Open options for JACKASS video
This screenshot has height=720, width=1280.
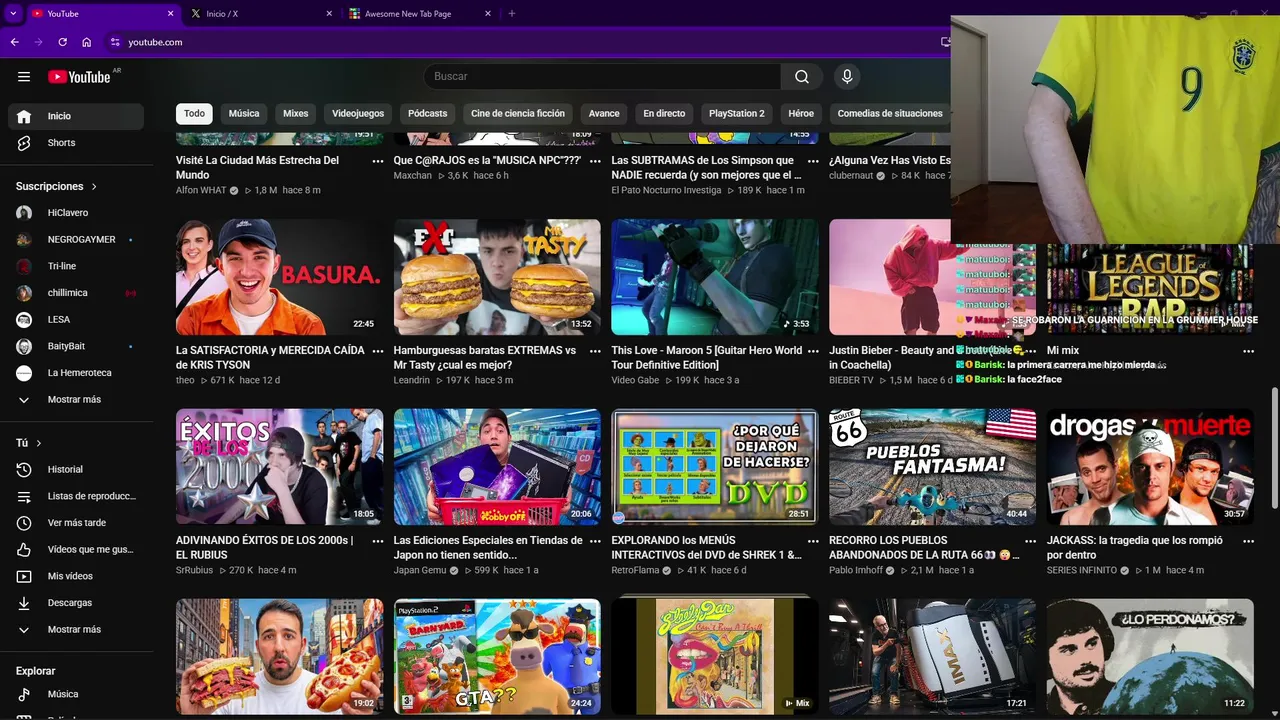1248,541
